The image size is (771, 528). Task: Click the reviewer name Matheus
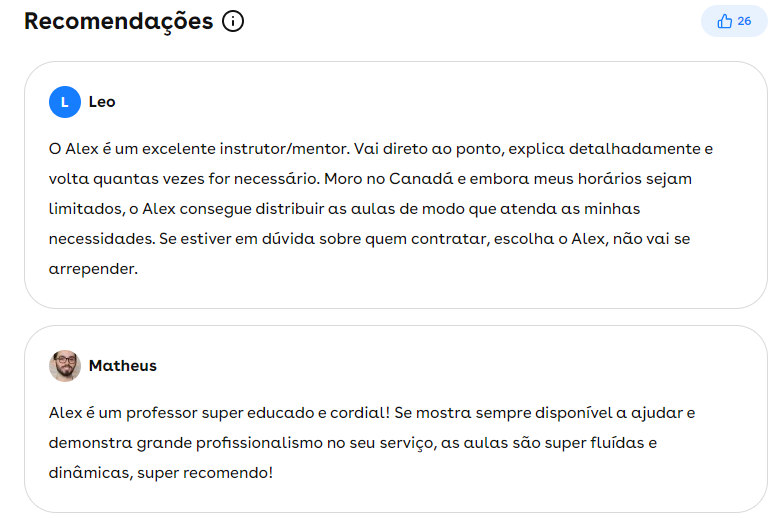tap(123, 366)
